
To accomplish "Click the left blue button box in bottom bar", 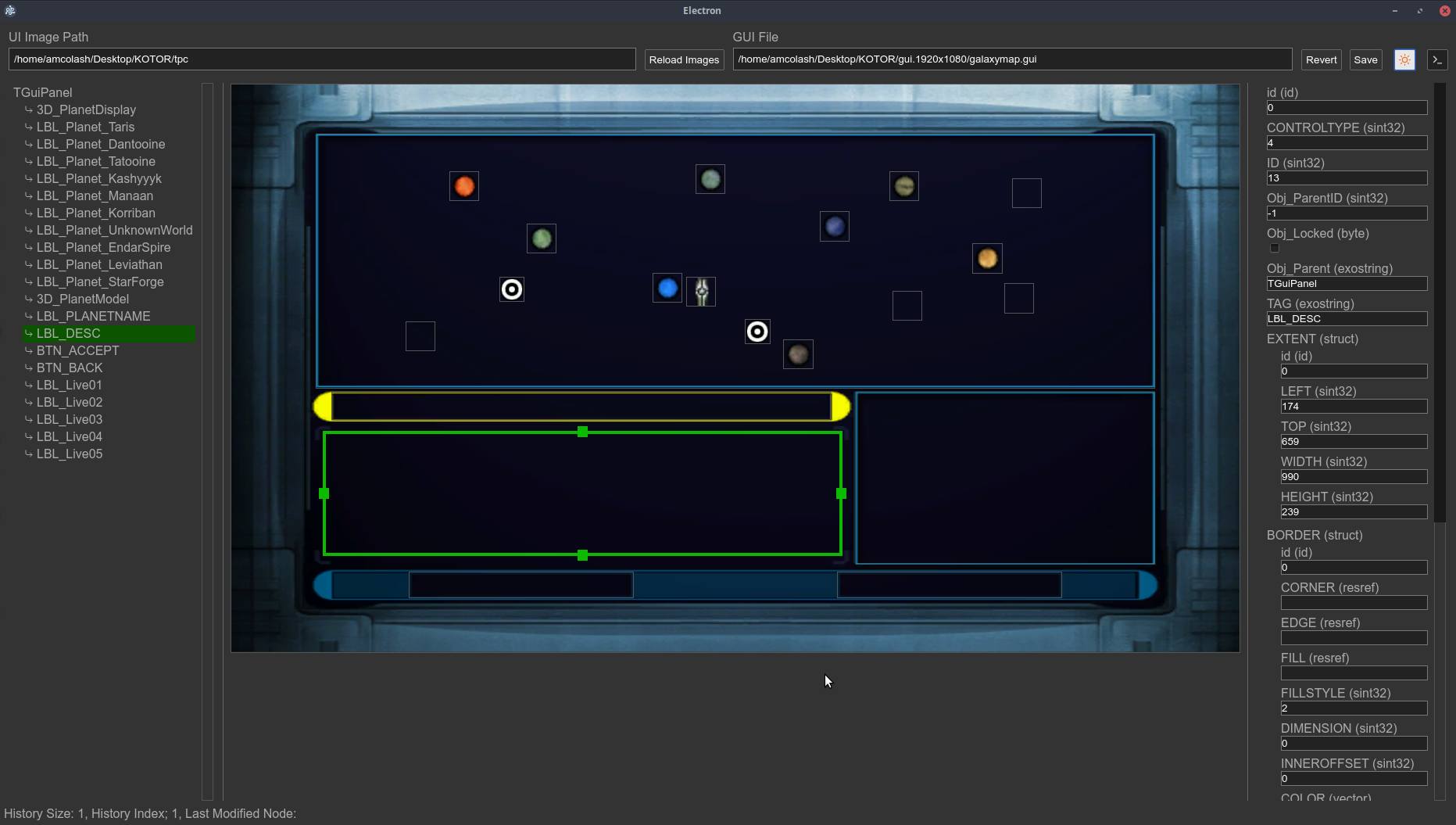I will click(521, 585).
